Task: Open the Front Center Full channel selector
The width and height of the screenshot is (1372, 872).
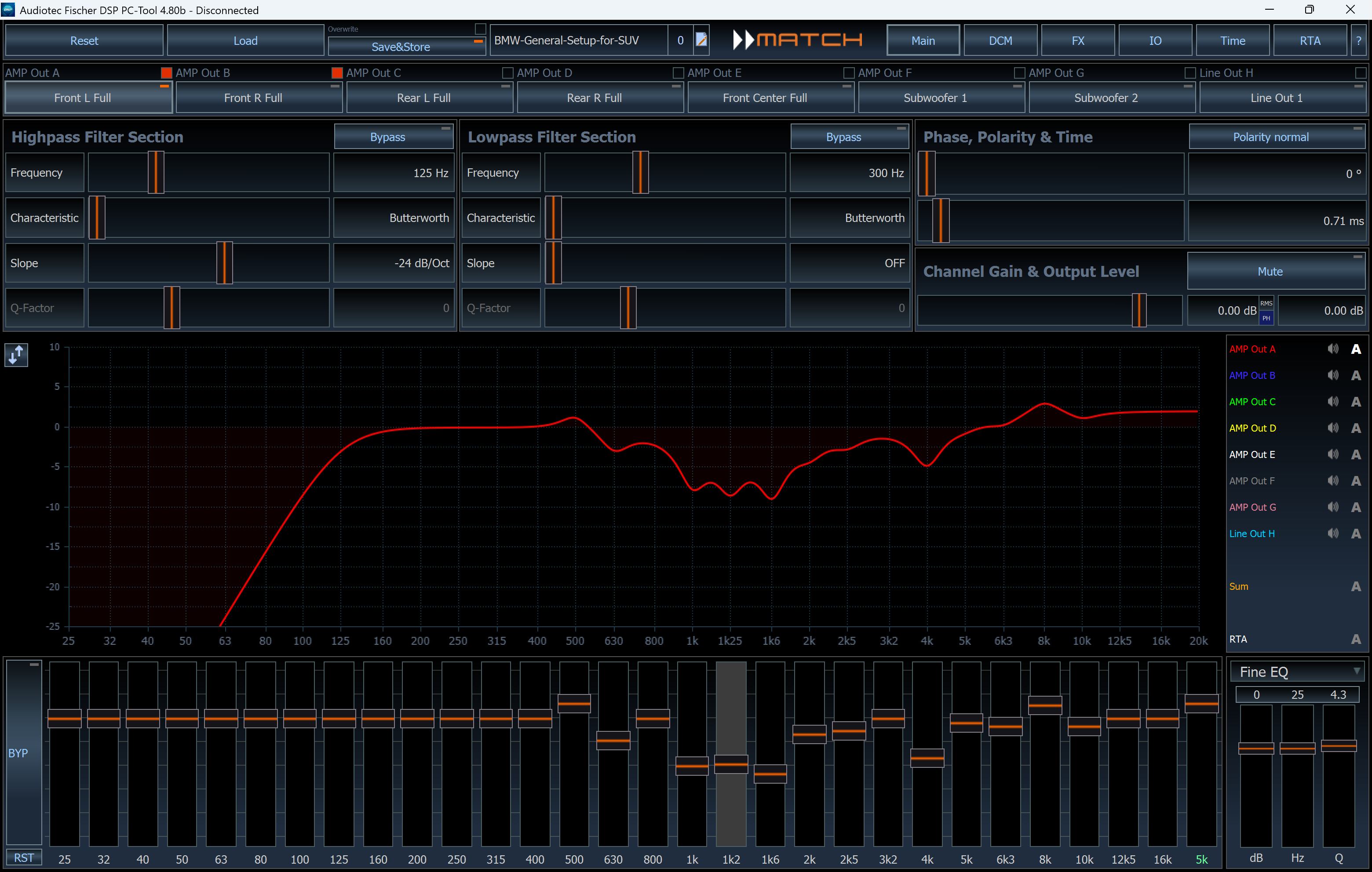Action: (765, 98)
